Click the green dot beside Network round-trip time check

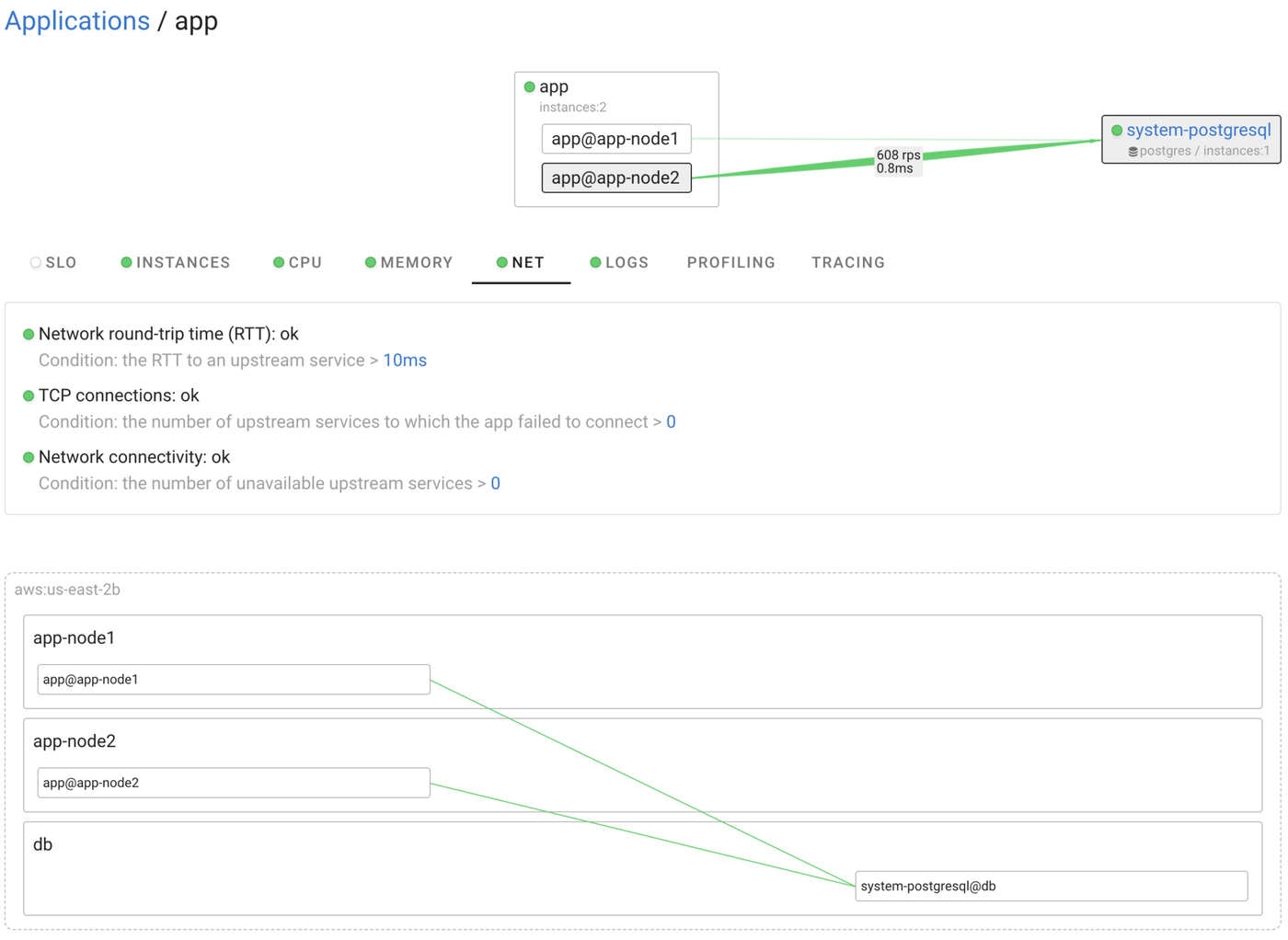coord(29,334)
